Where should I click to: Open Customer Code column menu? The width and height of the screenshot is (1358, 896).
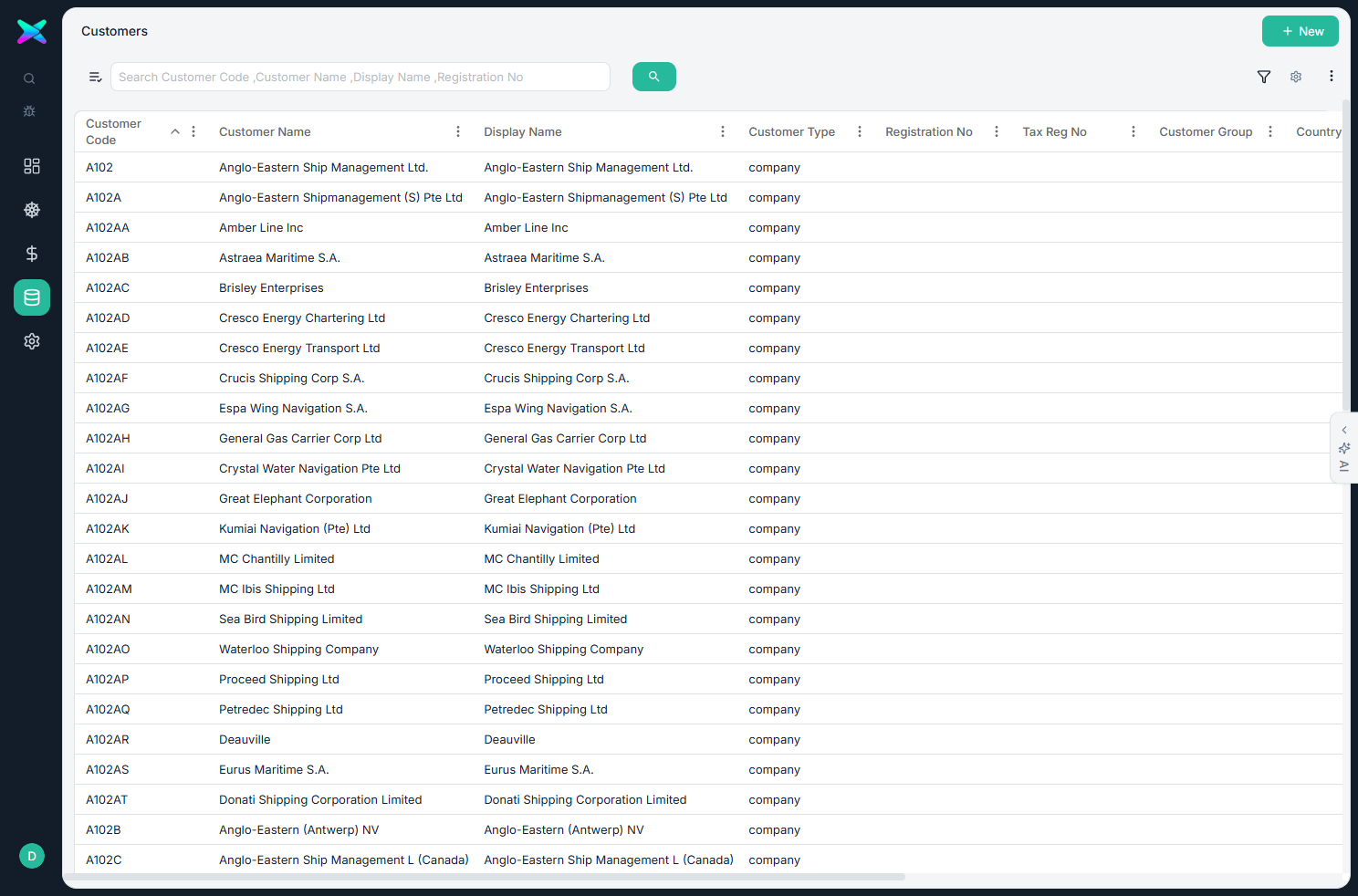(x=193, y=131)
